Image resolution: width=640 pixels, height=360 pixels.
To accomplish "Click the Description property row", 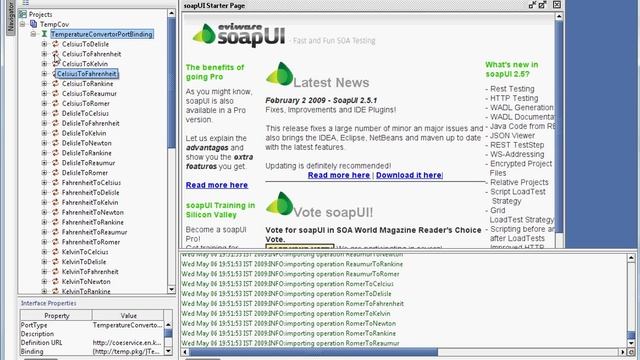I will [x=92, y=334].
